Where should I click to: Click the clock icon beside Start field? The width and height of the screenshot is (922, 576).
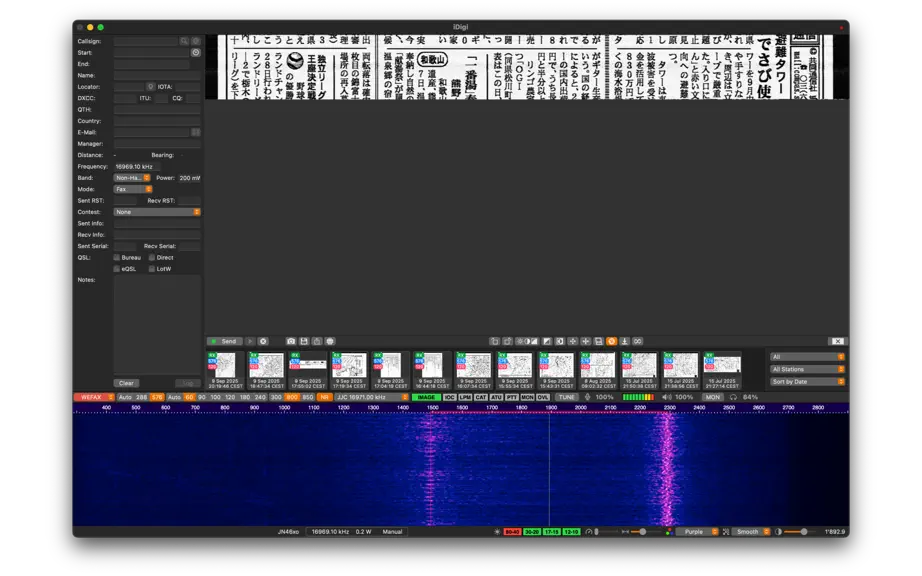tap(196, 52)
